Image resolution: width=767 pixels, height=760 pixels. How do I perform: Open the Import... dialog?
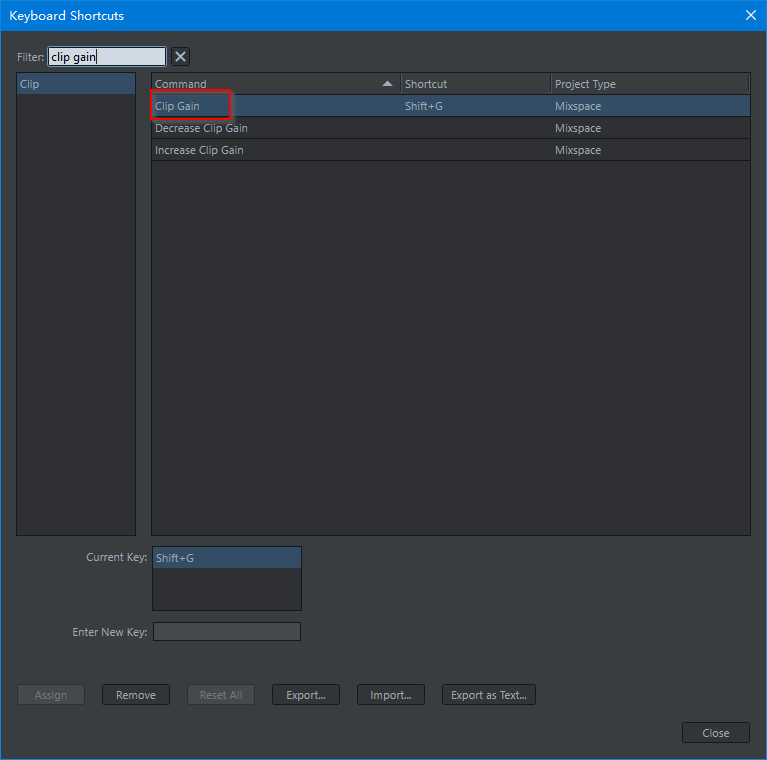tap(391, 695)
